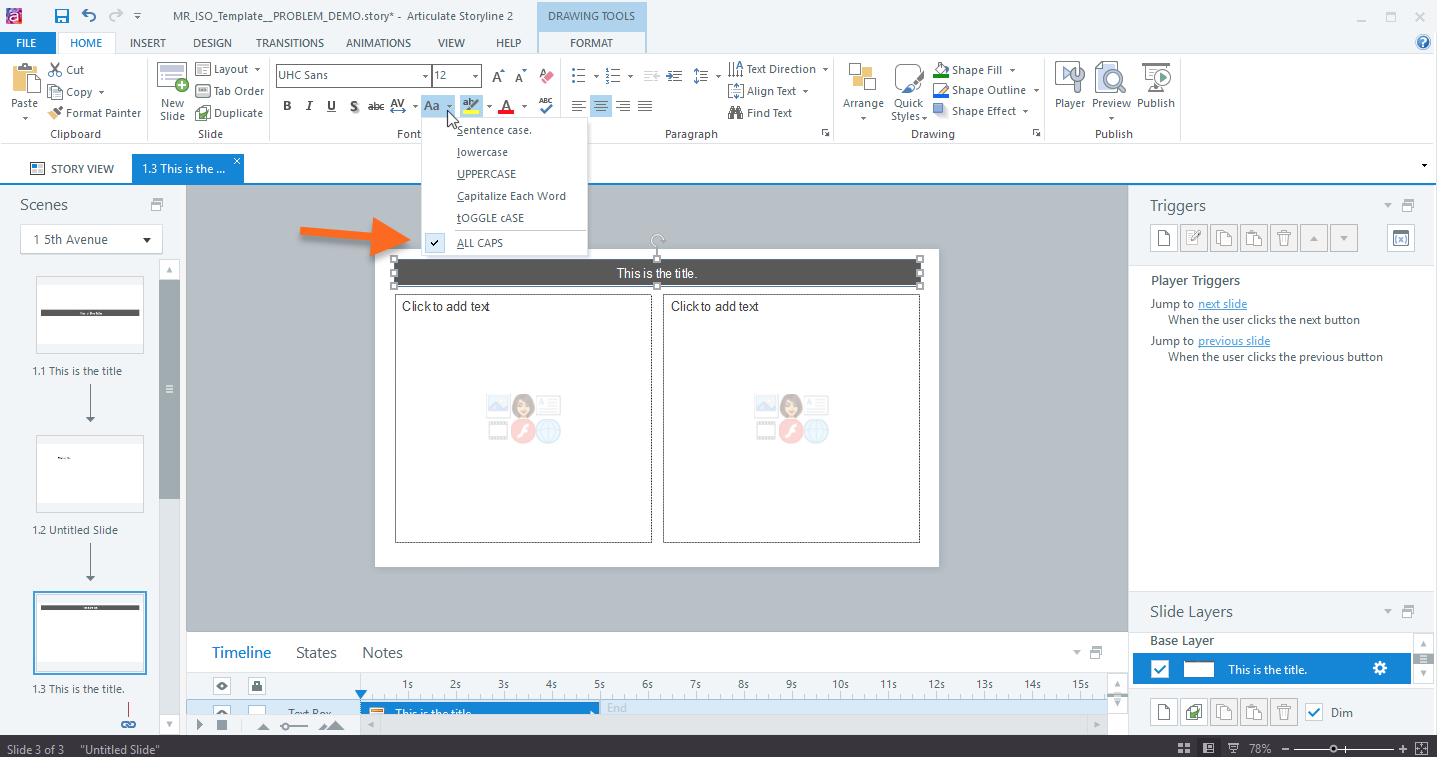This screenshot has width=1437, height=757.
Task: Create a new trigger
Action: pyautogui.click(x=1163, y=237)
